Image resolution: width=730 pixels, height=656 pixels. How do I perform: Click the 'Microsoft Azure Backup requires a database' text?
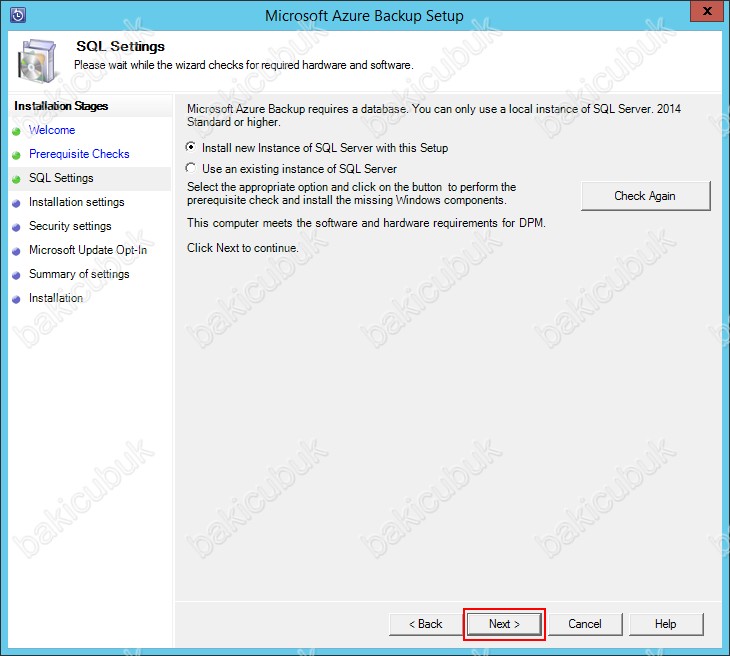[434, 115]
